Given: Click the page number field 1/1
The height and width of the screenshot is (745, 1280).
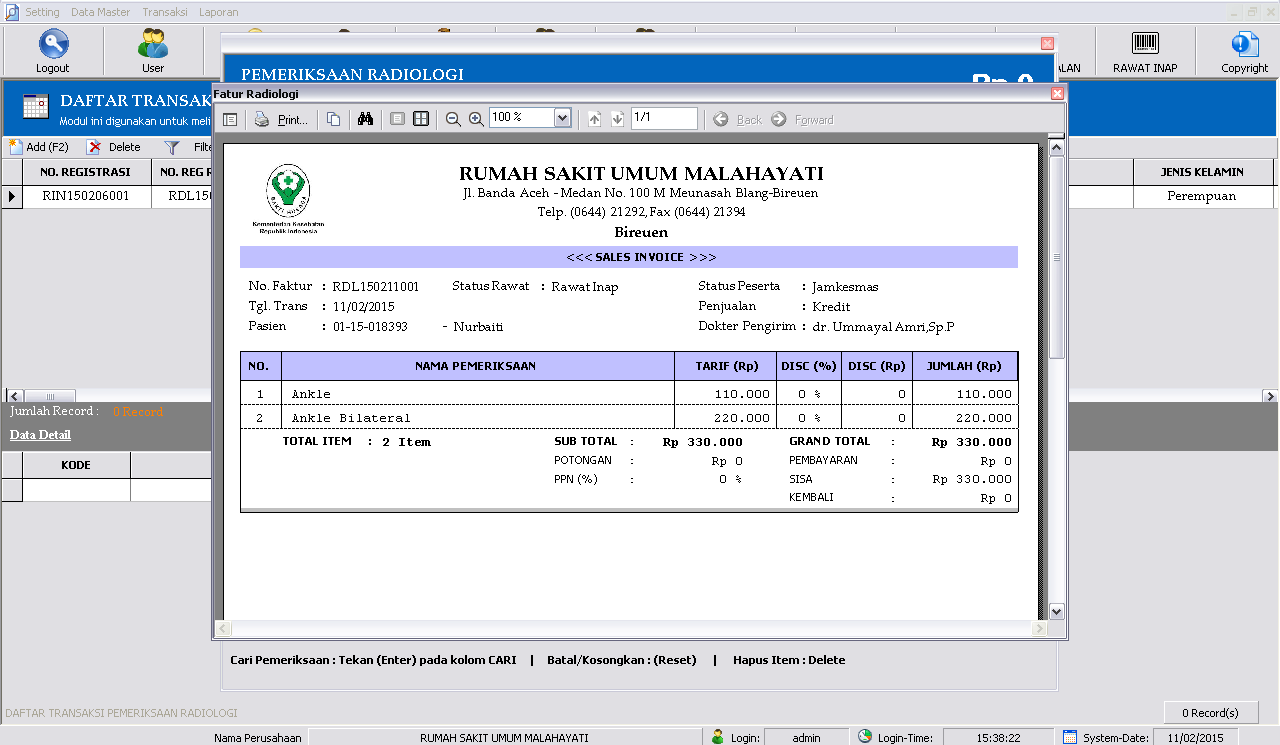Looking at the screenshot, I should click(x=664, y=118).
